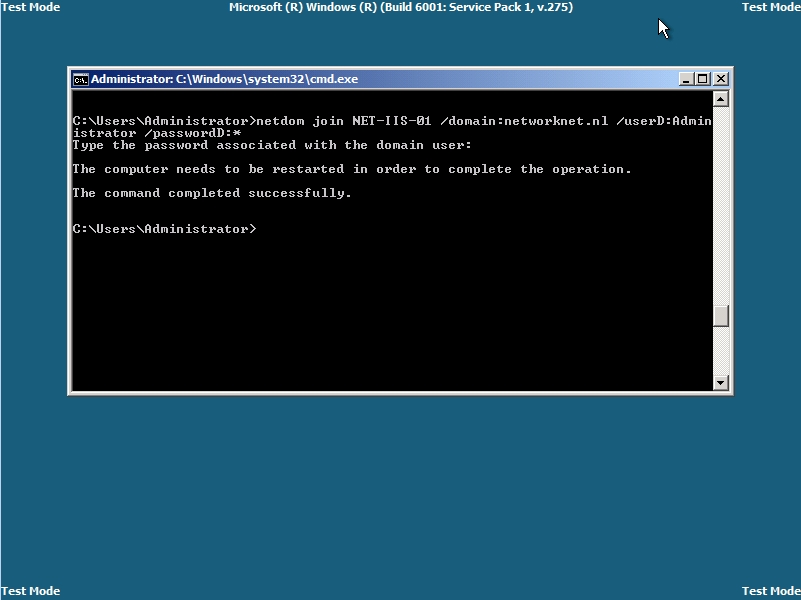
Task: Click 'The computer needs to be restarted' message
Action: pos(352,169)
